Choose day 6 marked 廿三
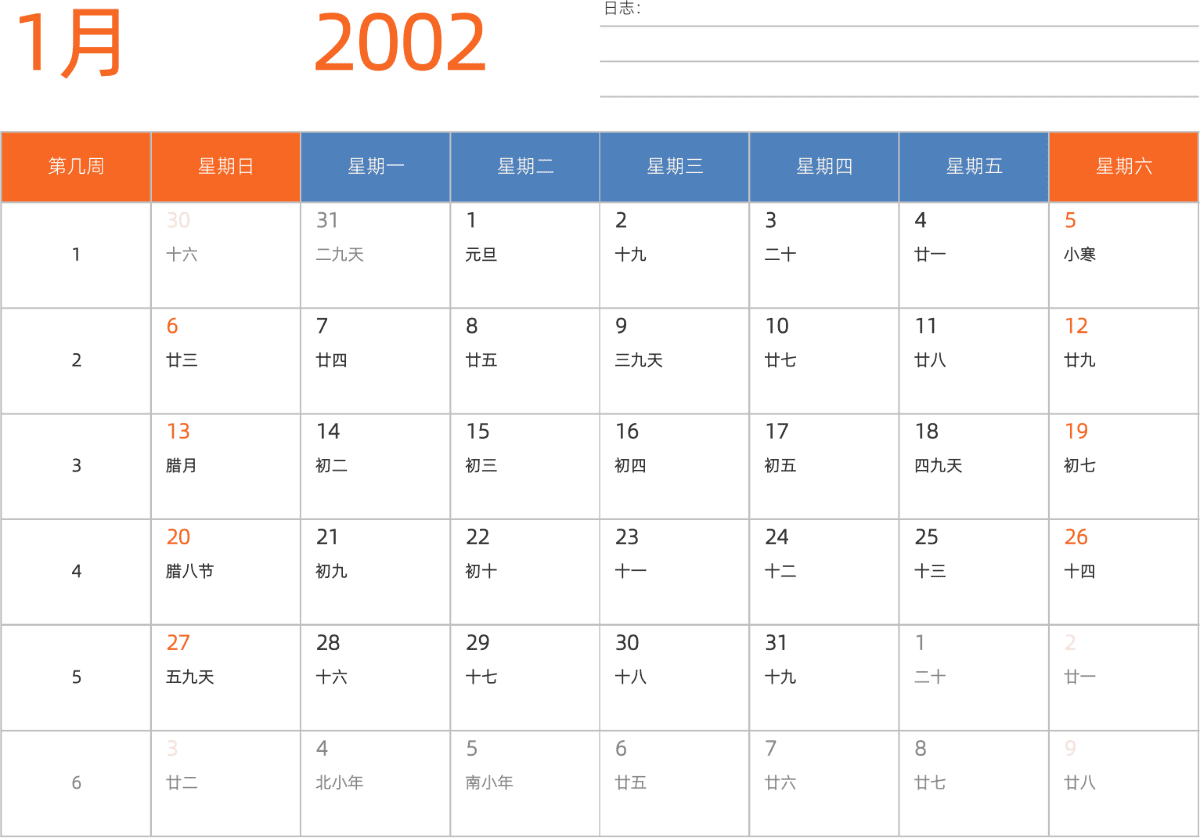This screenshot has width=1200, height=838. click(x=226, y=361)
